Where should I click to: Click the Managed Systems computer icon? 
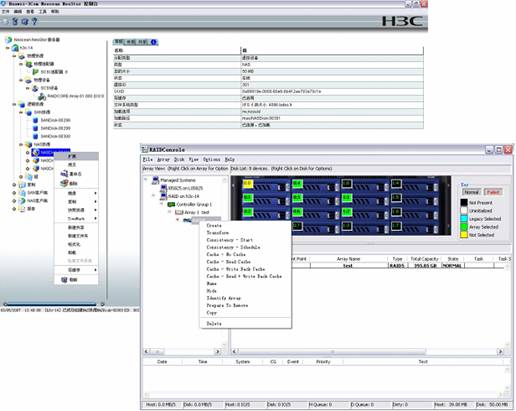point(155,180)
